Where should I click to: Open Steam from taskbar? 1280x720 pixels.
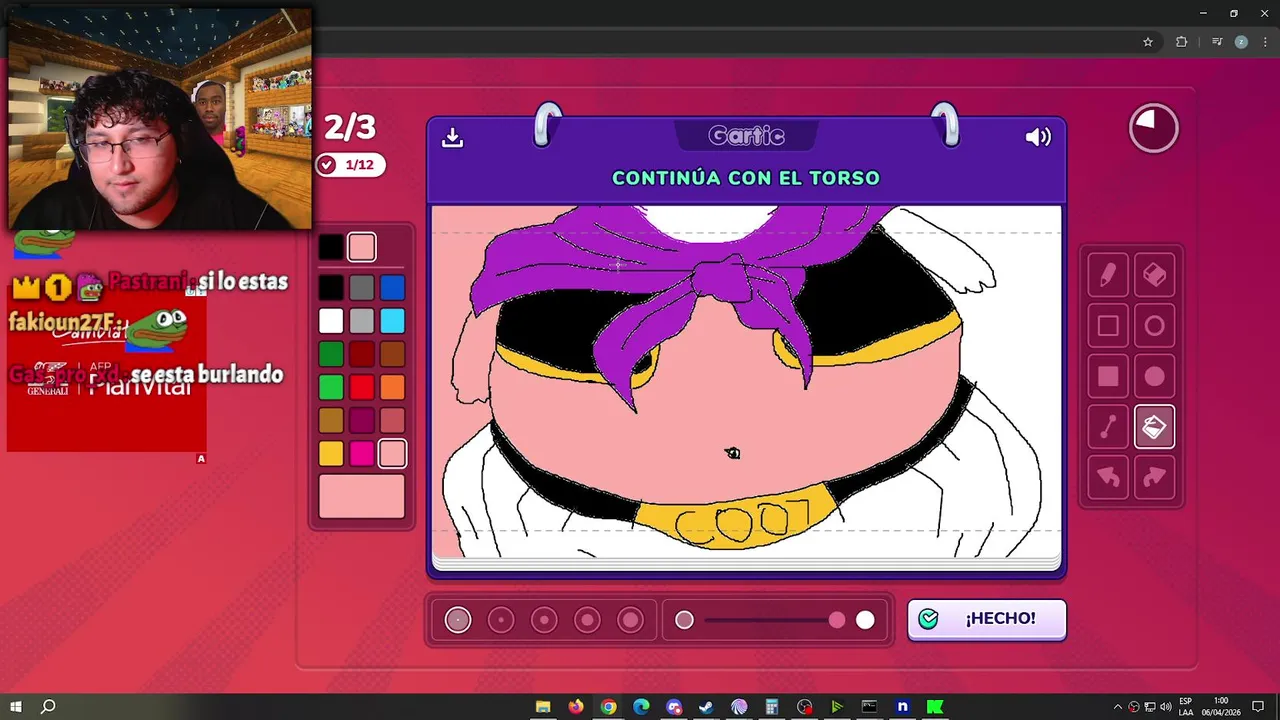coord(706,707)
